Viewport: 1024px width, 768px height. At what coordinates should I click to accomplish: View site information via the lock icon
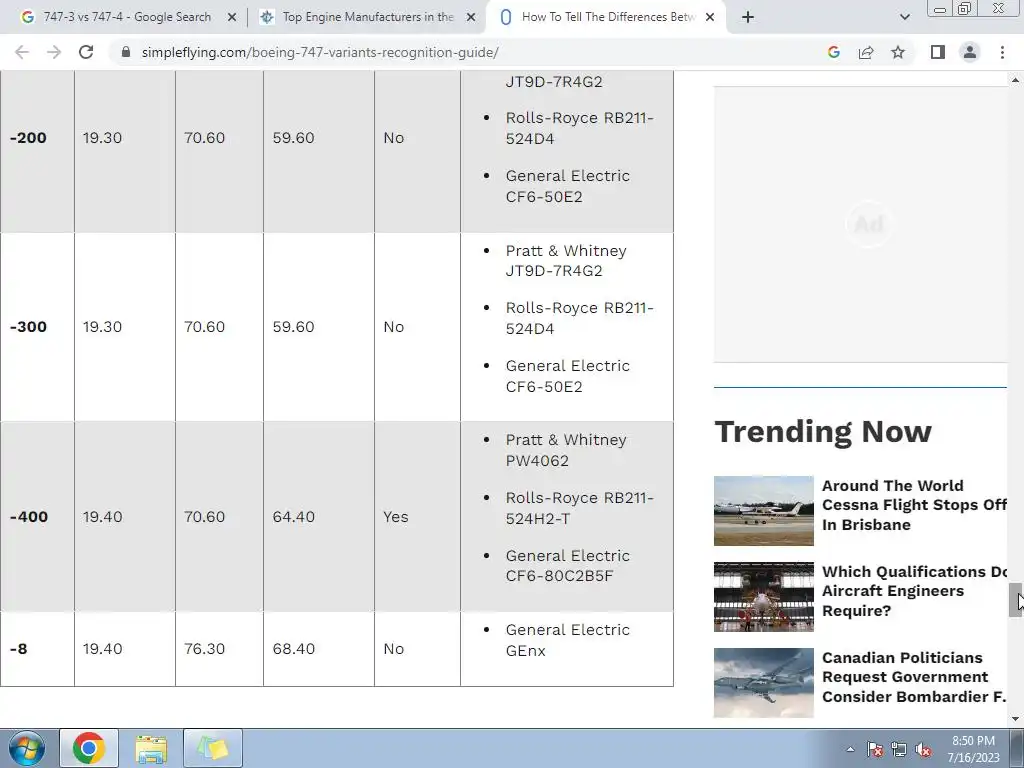126,52
